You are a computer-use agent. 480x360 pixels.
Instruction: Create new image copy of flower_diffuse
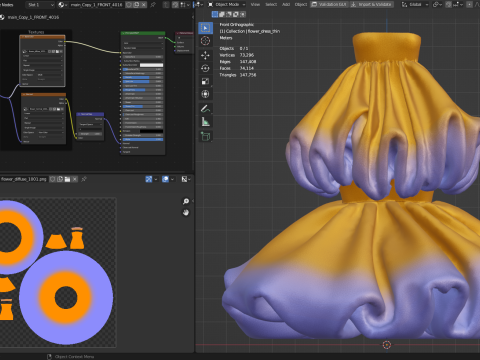pyautogui.click(x=60, y=179)
